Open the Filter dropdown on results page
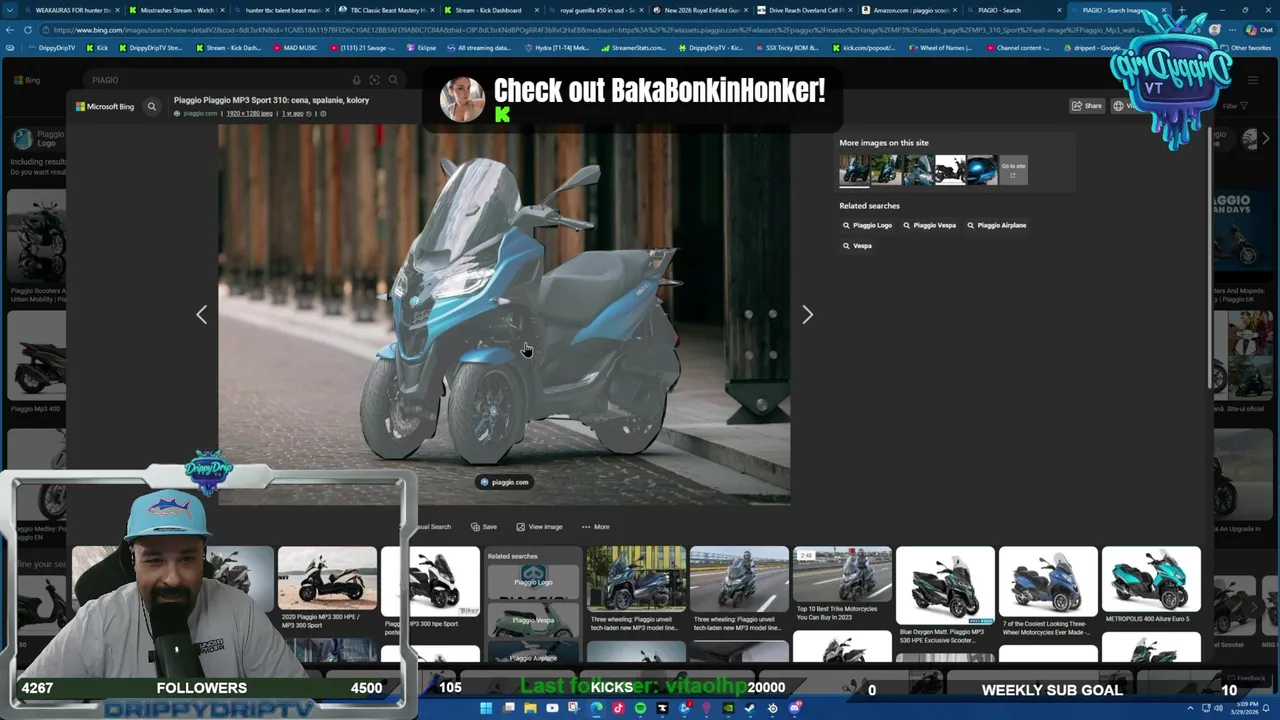 1233,106
